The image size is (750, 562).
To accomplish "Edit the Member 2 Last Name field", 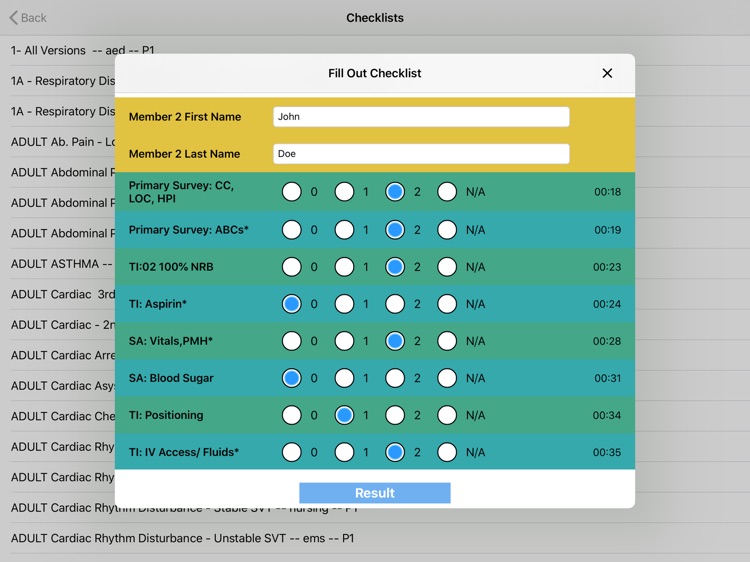I will (x=421, y=154).
